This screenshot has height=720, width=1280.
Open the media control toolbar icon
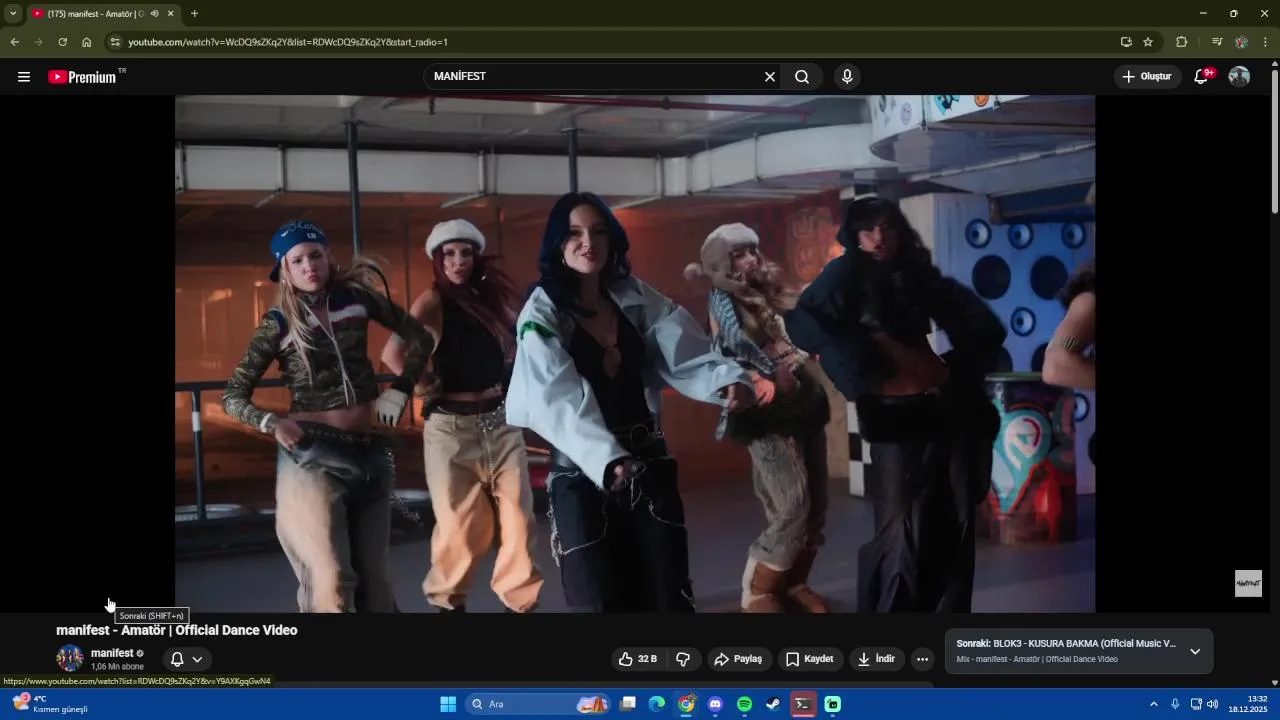click(1217, 42)
